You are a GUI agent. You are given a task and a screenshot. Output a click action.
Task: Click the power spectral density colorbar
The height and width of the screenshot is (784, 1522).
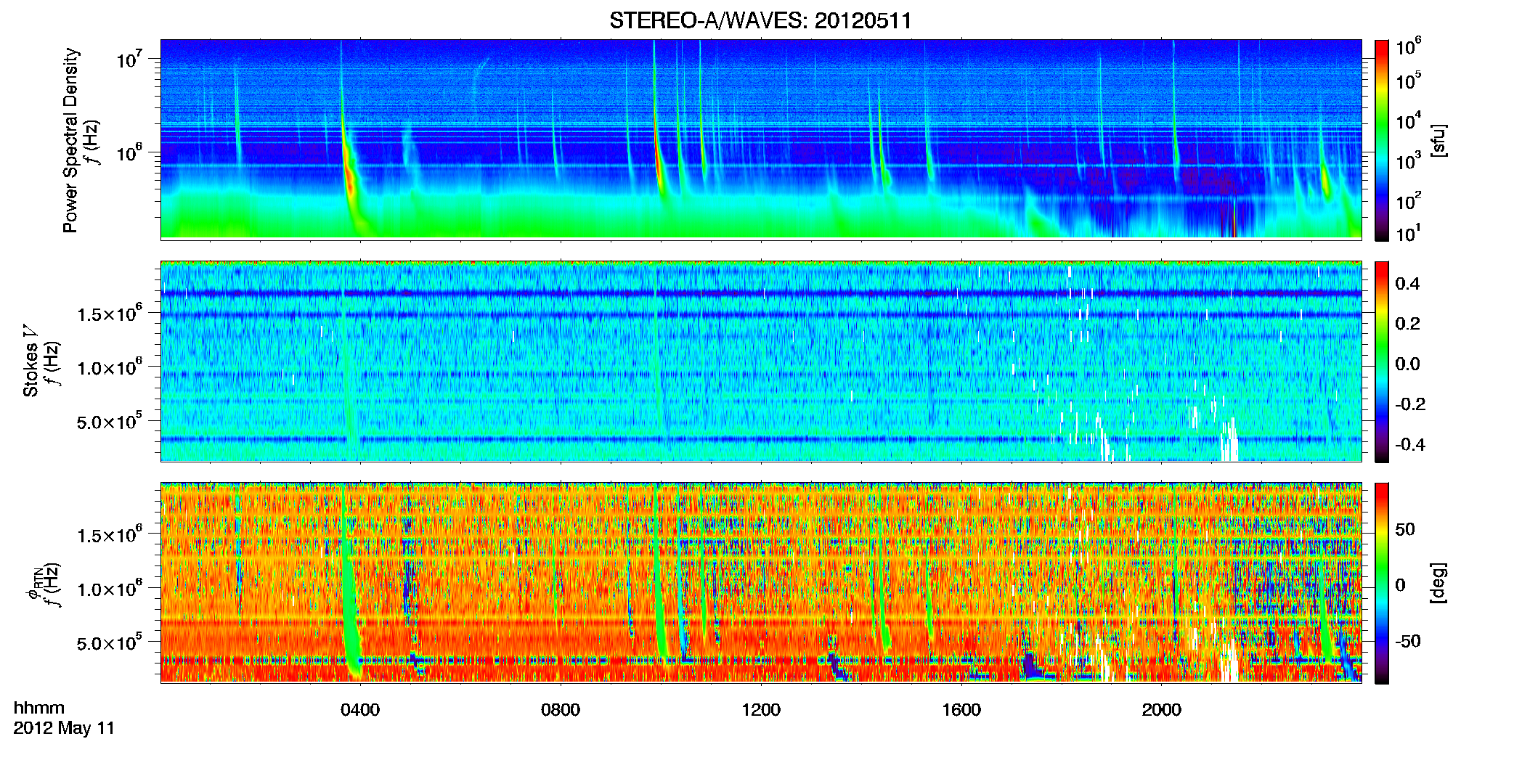(1382, 140)
